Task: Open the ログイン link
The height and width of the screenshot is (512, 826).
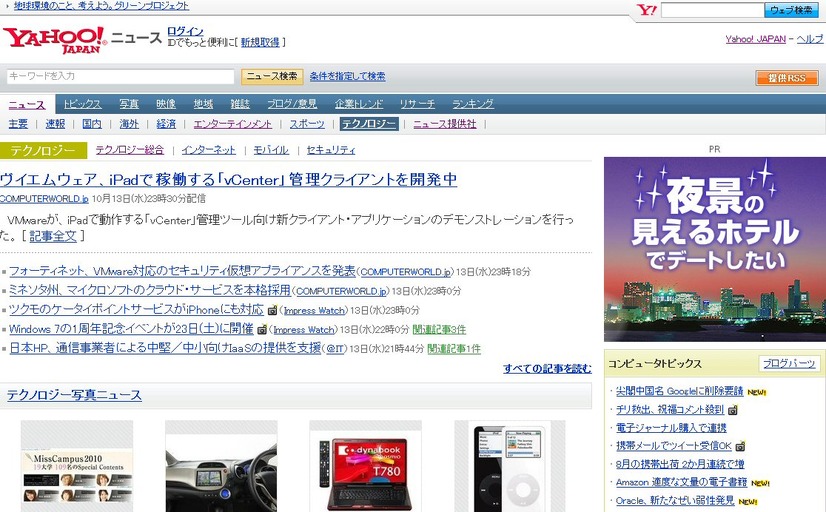Action: 185,31
